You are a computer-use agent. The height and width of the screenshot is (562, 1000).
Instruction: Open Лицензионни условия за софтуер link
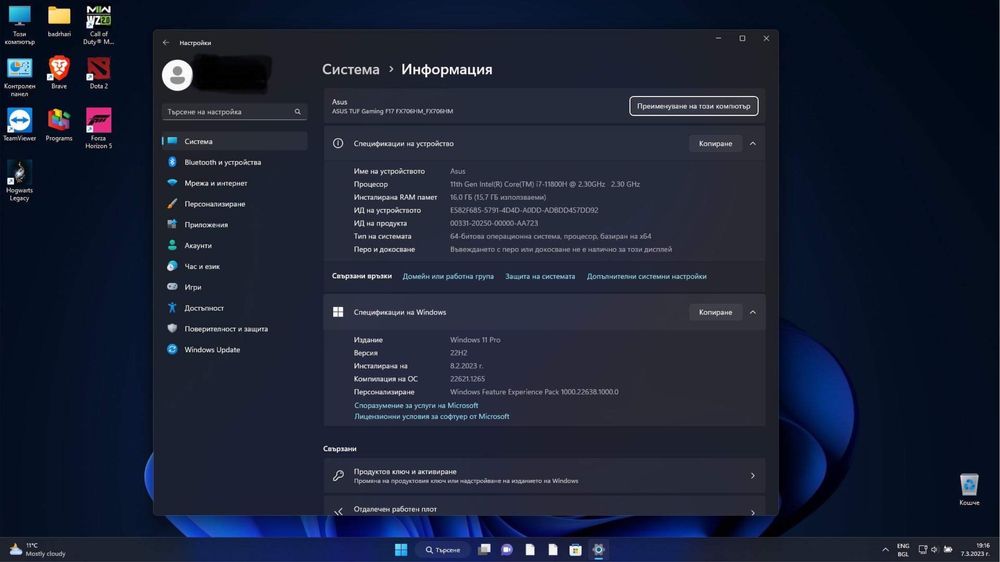[431, 417]
